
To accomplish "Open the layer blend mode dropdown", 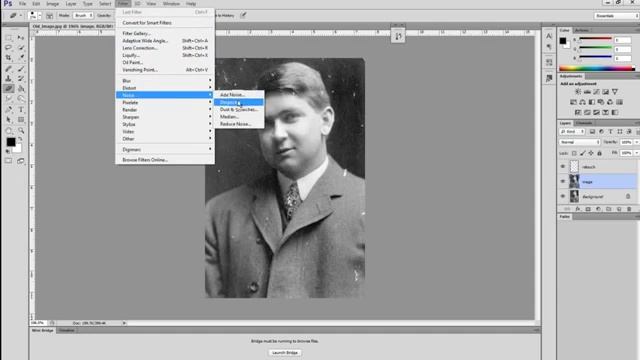I will [579, 142].
